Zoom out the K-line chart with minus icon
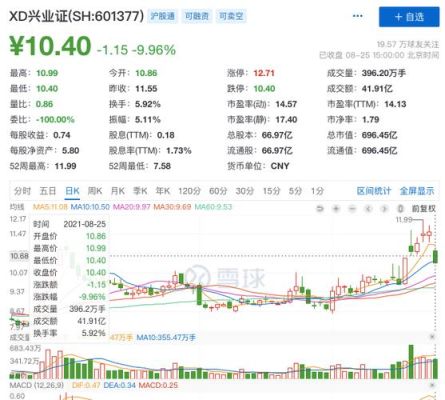Image resolution: width=445 pixels, height=400 pixels. coord(352,209)
